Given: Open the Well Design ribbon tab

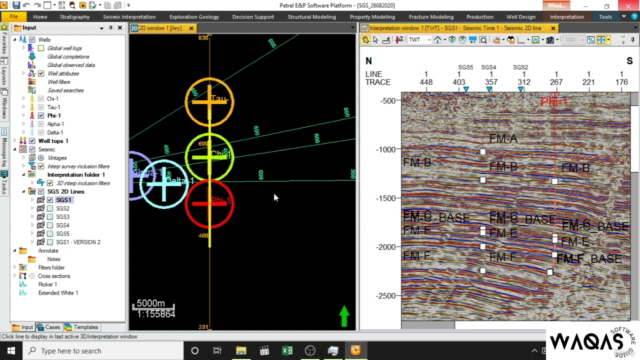Looking at the screenshot, I should (520, 17).
